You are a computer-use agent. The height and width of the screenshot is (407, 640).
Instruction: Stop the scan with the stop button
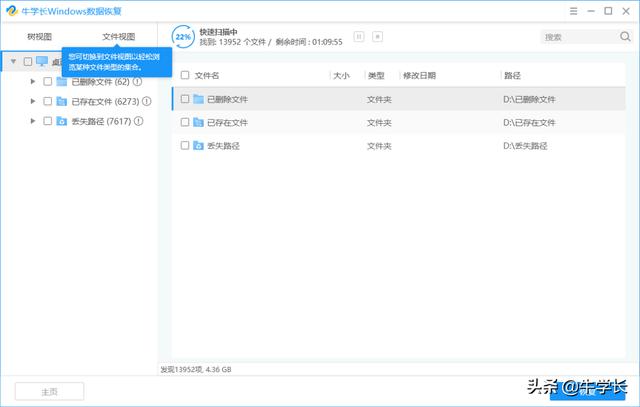click(378, 37)
